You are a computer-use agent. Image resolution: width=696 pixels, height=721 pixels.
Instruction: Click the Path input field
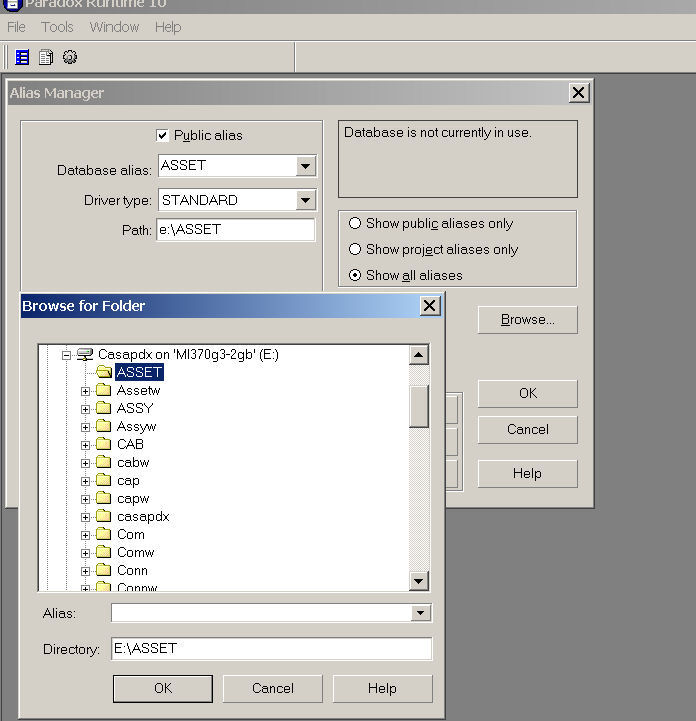(x=236, y=229)
